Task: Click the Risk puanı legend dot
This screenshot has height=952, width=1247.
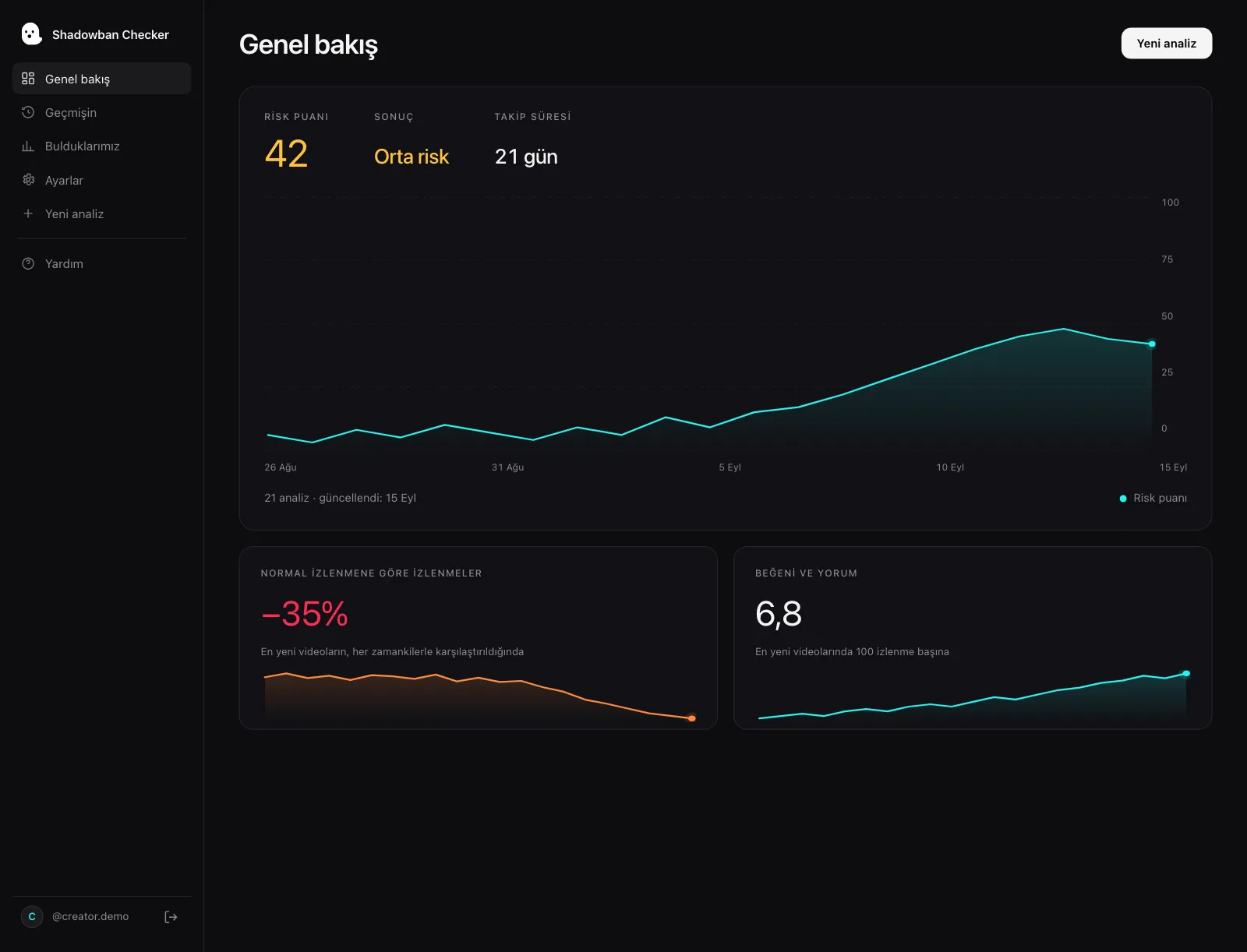Action: [x=1123, y=499]
